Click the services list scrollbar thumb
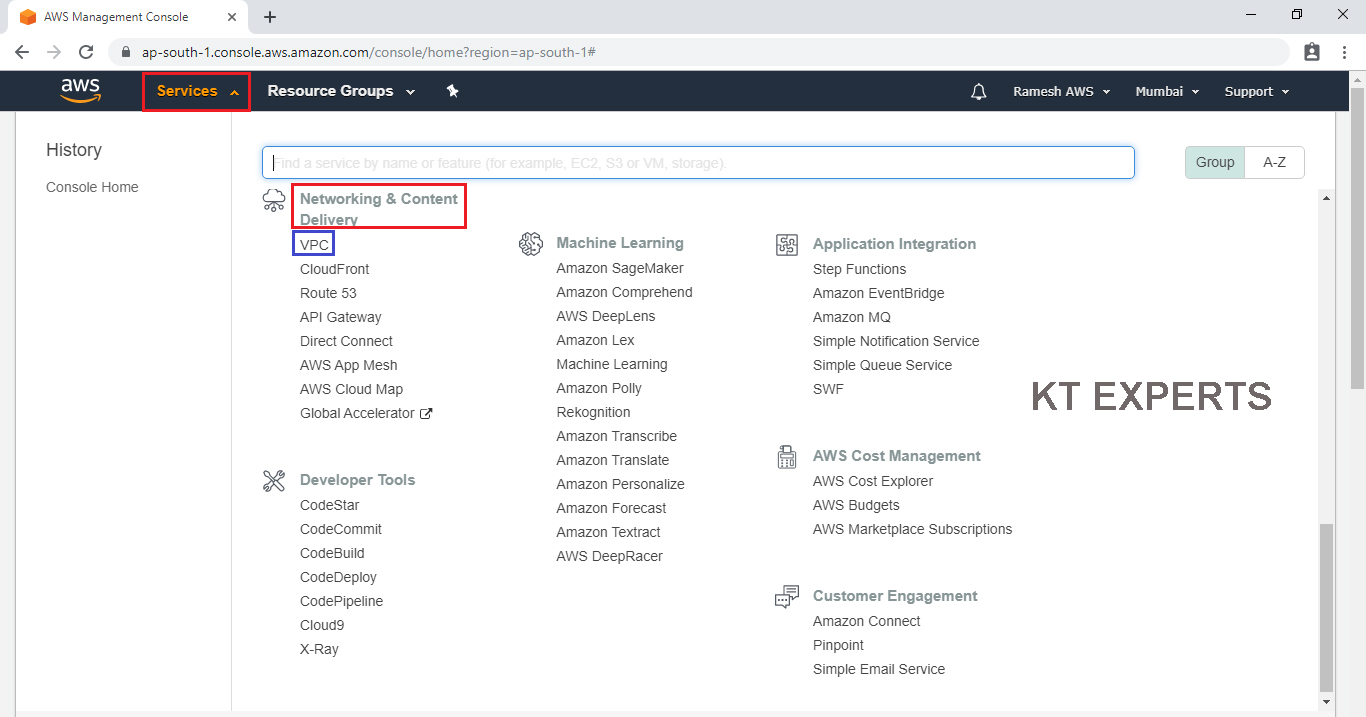1366x717 pixels. (1326, 606)
